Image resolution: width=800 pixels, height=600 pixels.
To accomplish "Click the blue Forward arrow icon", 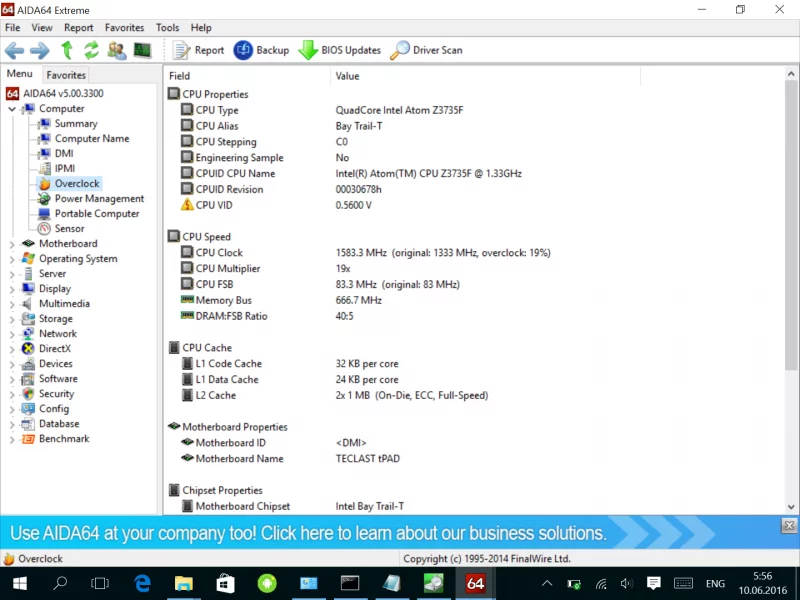I will 39,50.
